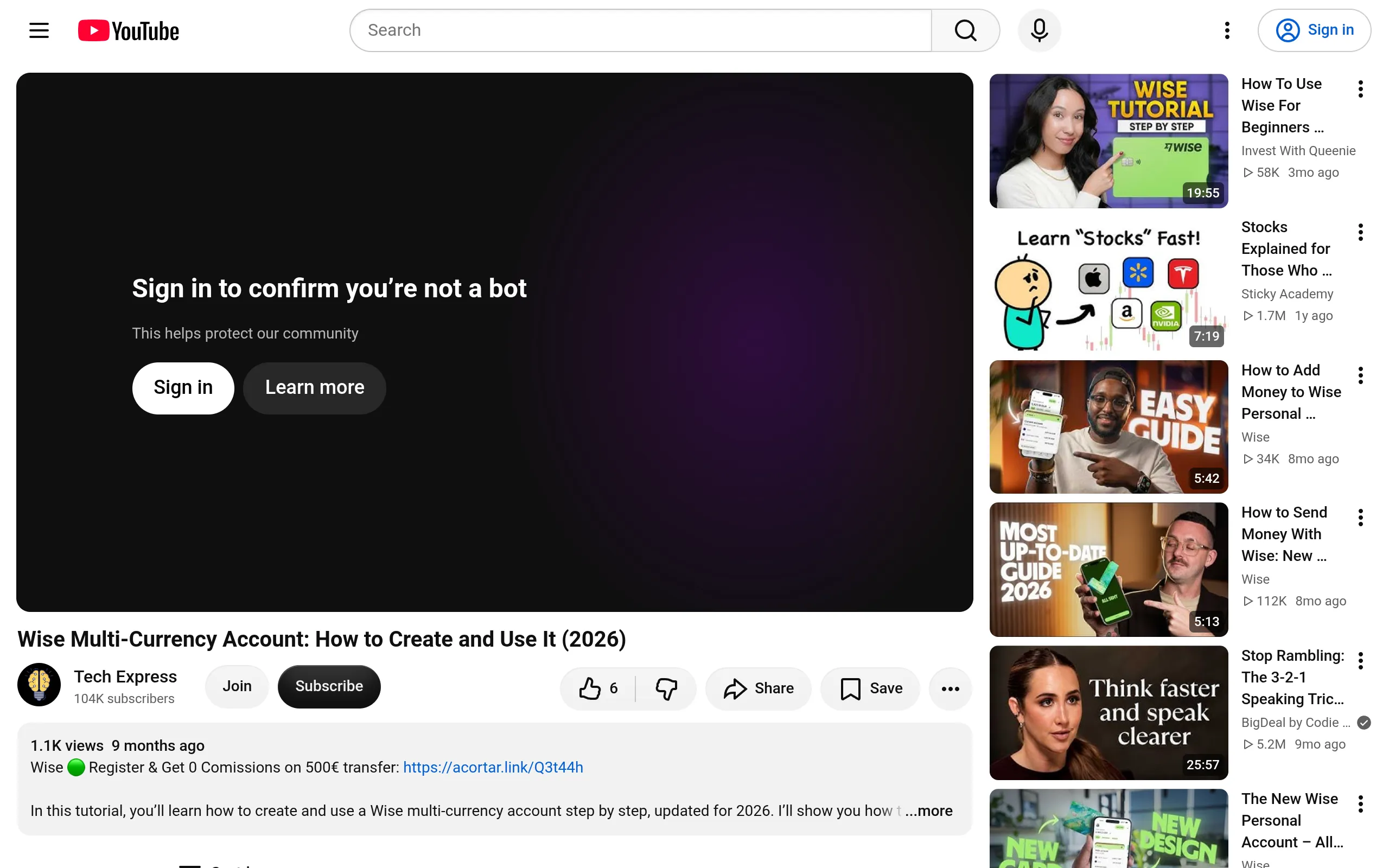The image size is (1389, 868).
Task: Open more actions ellipsis under video
Action: (951, 688)
